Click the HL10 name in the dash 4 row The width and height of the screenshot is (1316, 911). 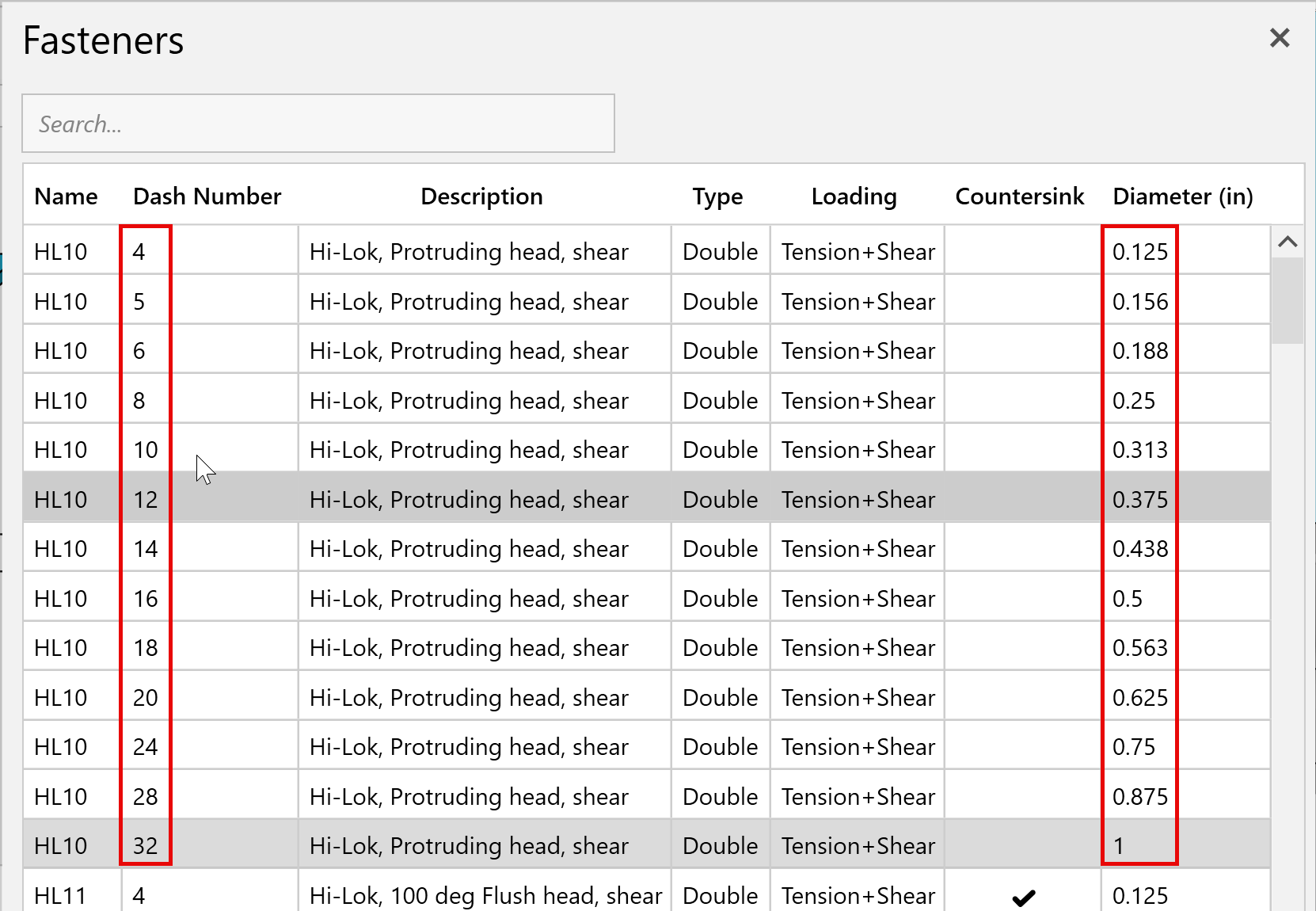61,252
